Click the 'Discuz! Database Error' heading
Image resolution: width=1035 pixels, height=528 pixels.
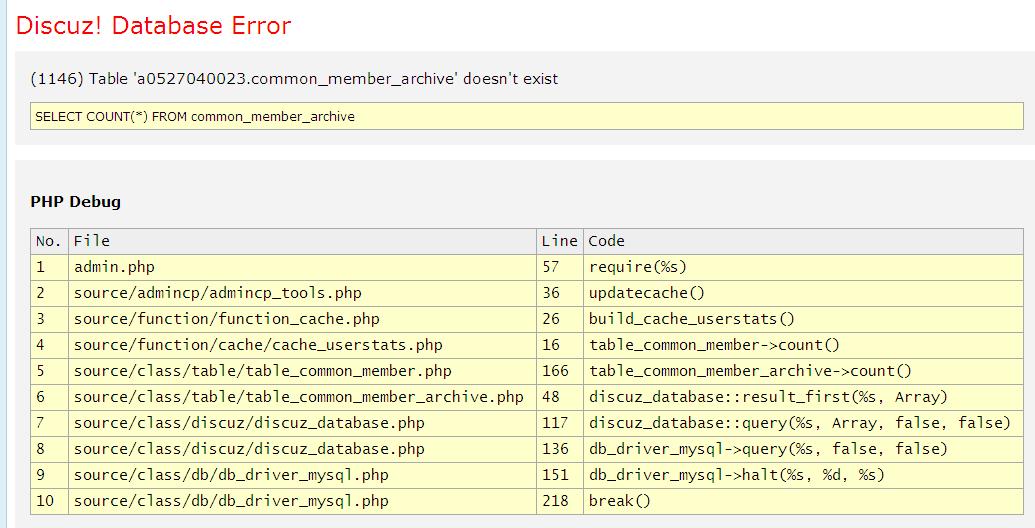(153, 26)
